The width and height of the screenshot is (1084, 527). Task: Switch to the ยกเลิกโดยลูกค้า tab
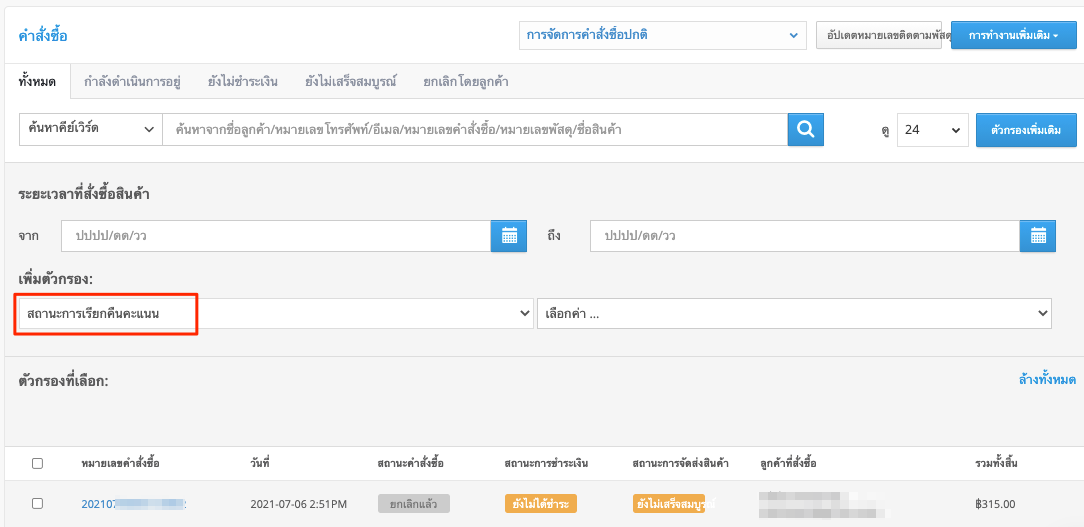466,82
